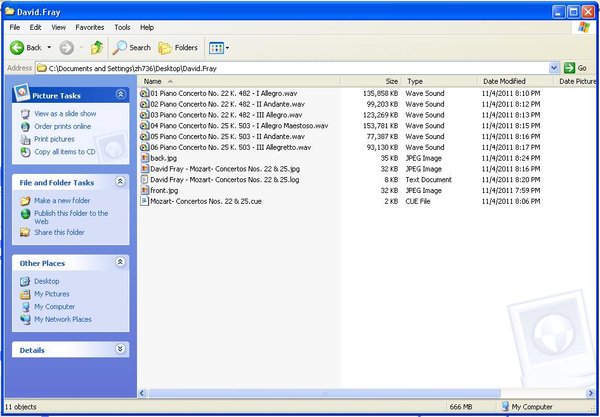The image size is (600, 417).
Task: Select 01 Piano Concerto Allegro wav icon
Action: [145, 92]
